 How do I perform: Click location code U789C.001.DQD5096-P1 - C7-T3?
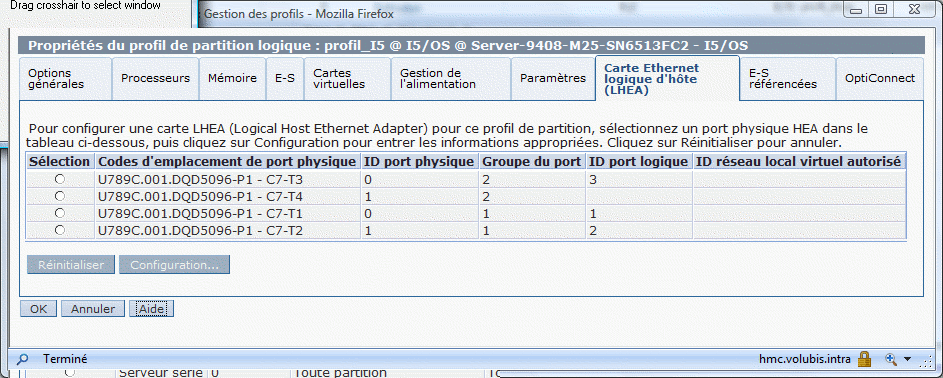pyautogui.click(x=200, y=179)
